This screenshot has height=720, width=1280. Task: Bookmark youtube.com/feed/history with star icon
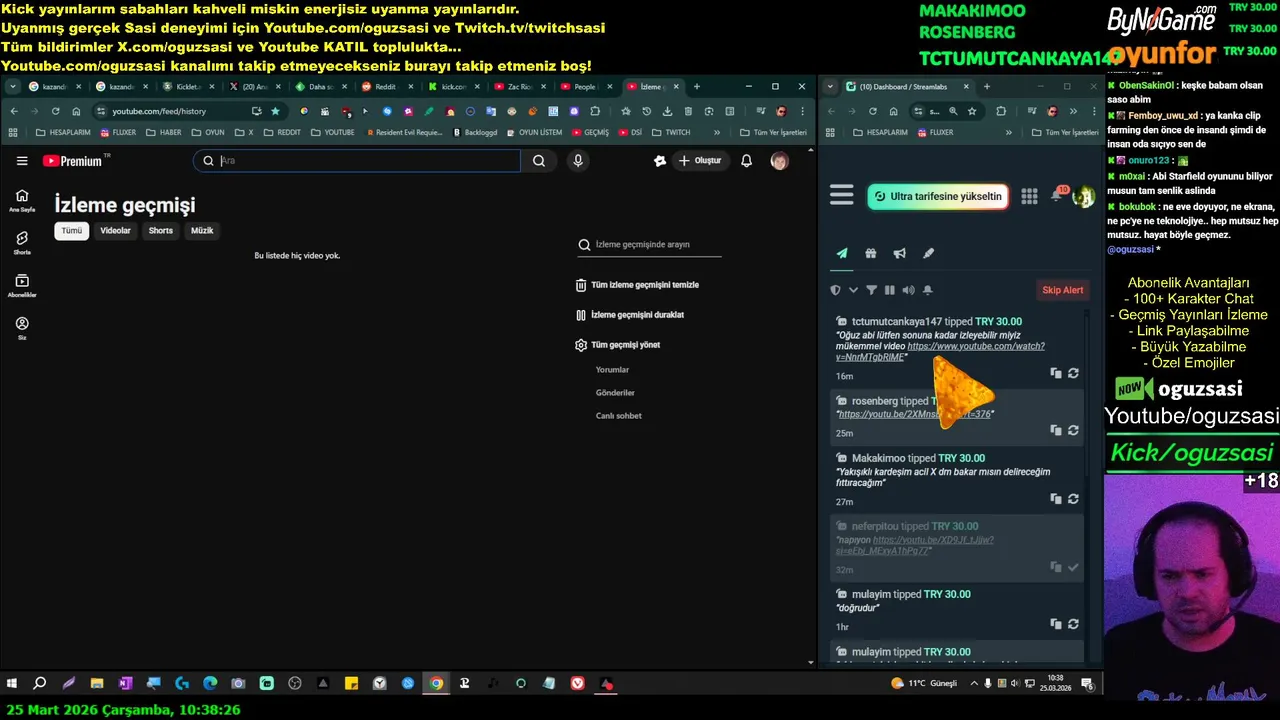[275, 111]
